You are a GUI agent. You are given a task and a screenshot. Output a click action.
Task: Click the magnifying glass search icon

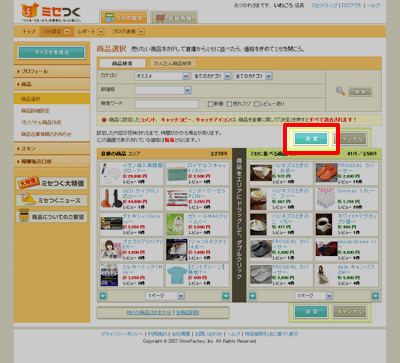[340, 91]
